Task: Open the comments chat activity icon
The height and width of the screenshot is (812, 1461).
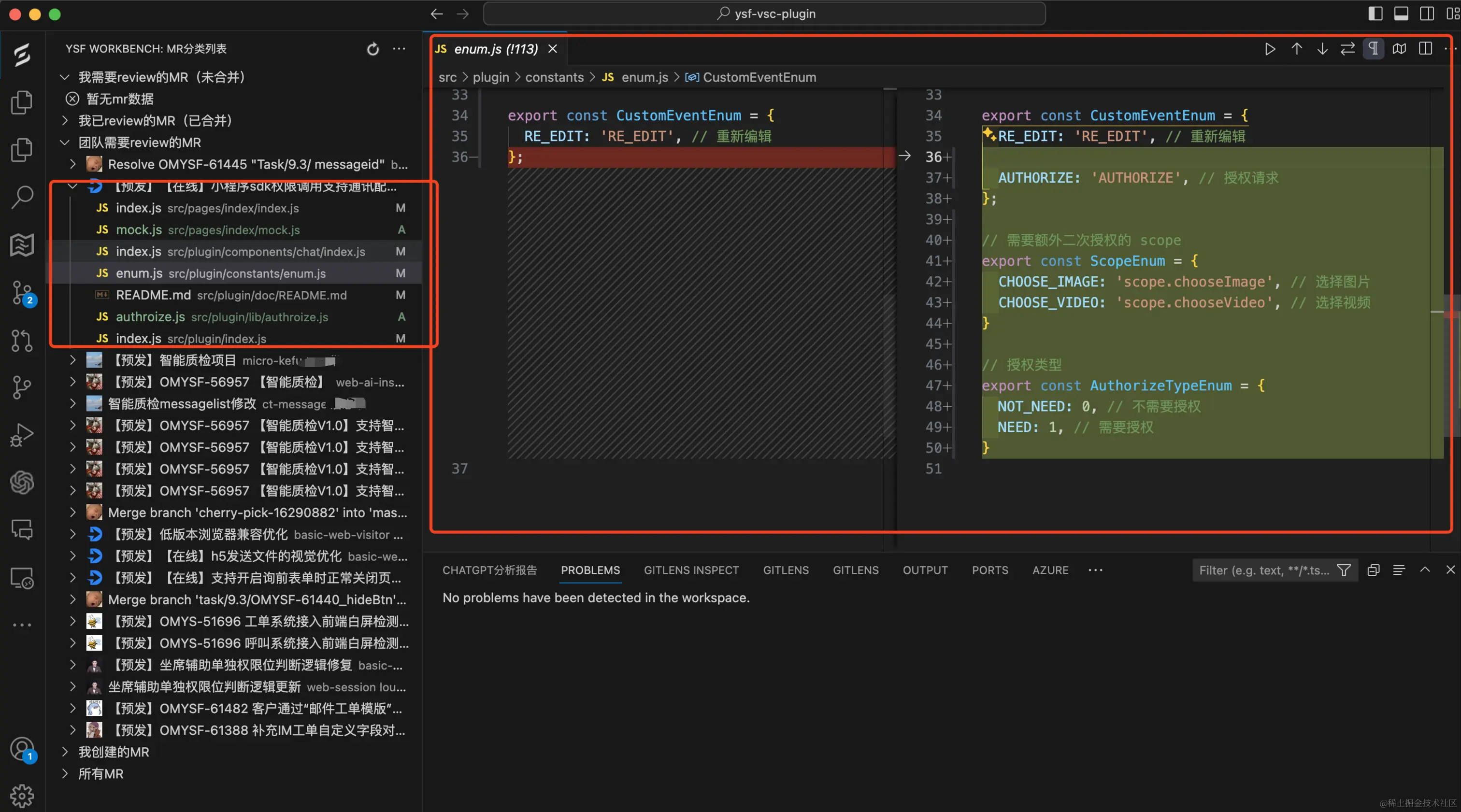Action: pos(22,529)
